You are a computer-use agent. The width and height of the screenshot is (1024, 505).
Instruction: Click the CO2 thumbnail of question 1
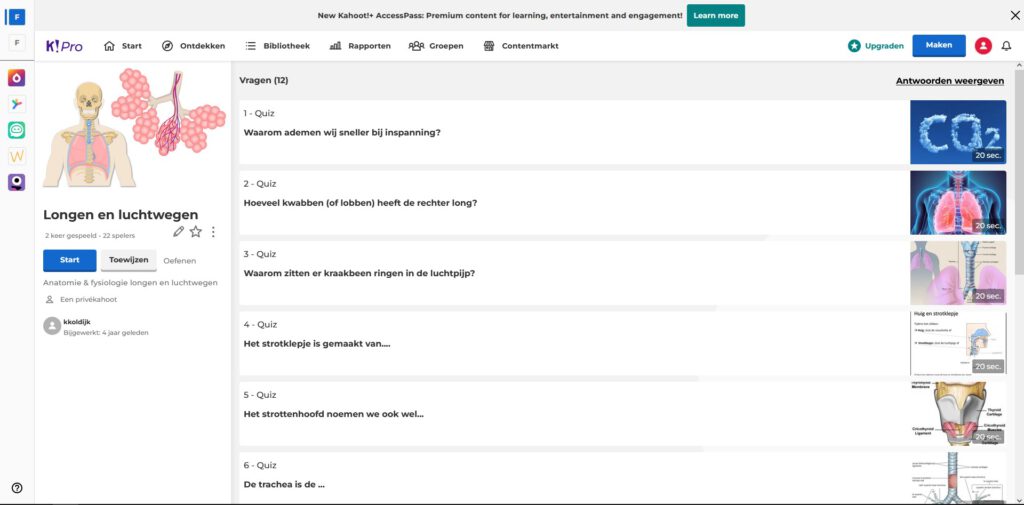coord(957,132)
